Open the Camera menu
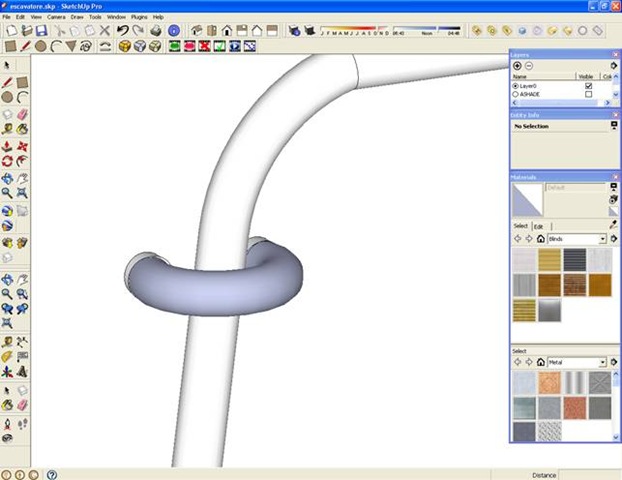 pyautogui.click(x=56, y=17)
